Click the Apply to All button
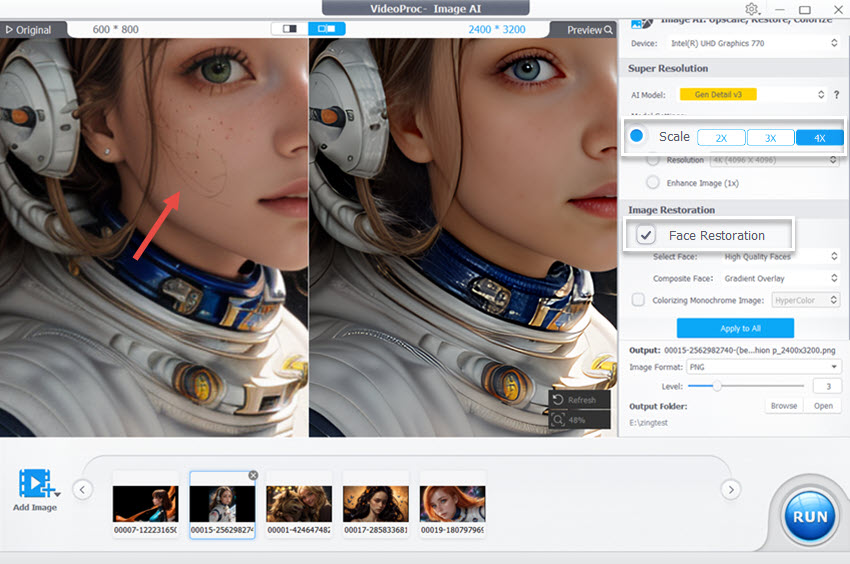 click(735, 328)
